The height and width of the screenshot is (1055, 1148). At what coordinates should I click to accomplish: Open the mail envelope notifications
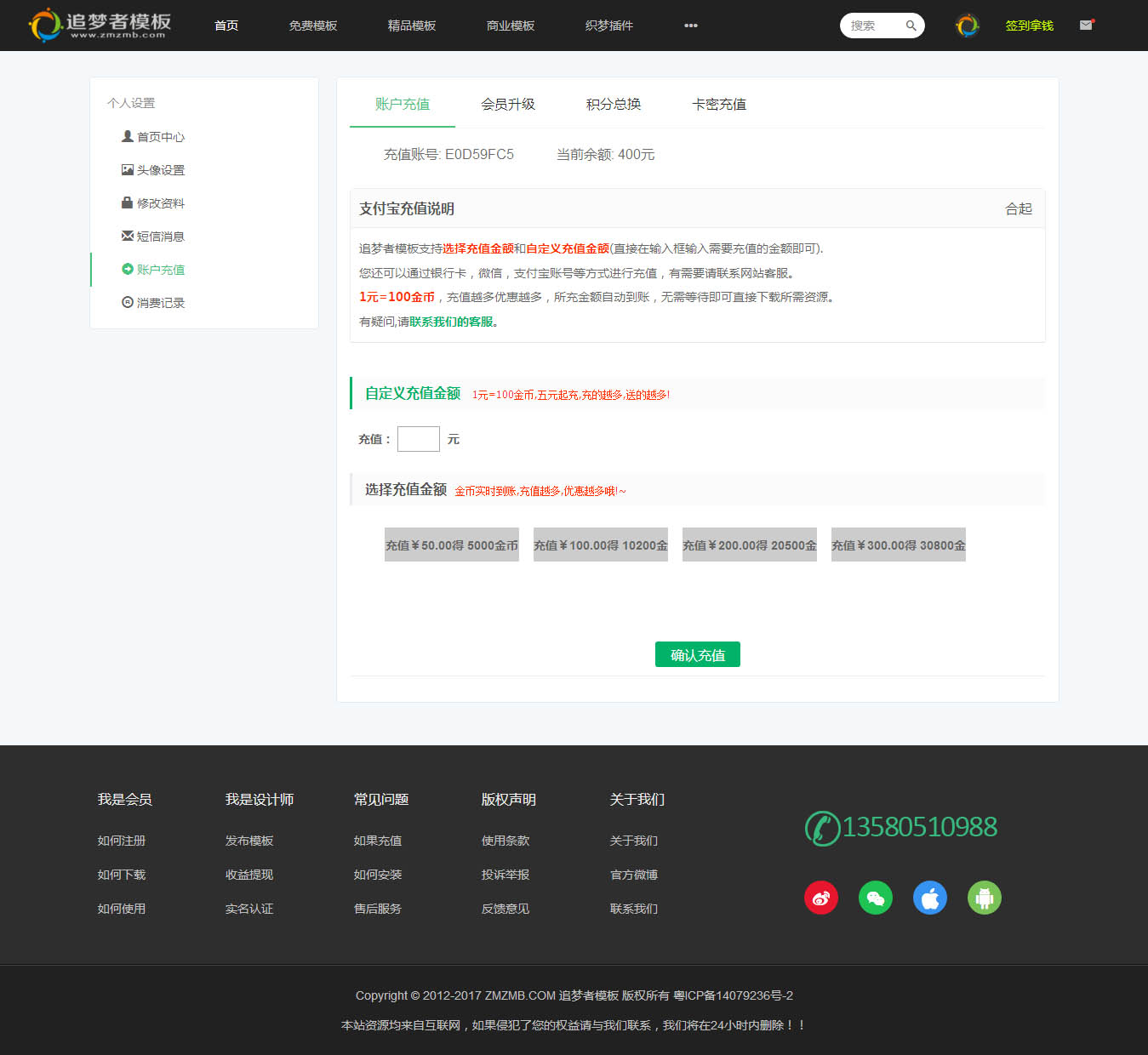1086,26
